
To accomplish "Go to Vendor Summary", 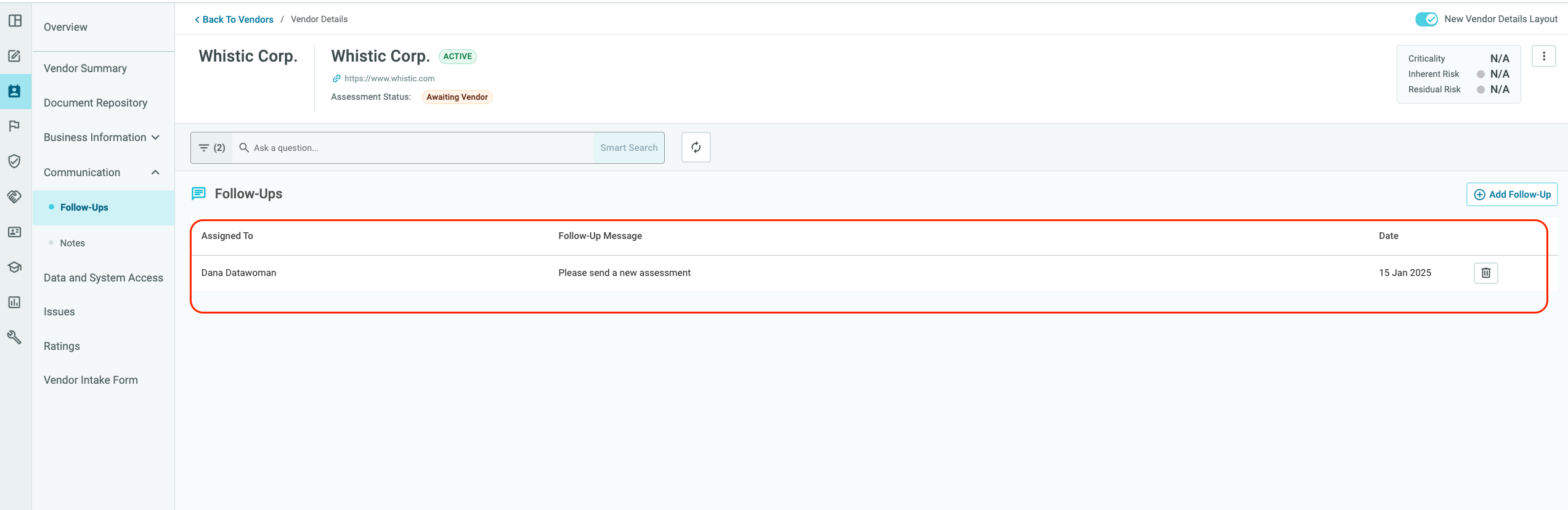I will click(x=86, y=68).
